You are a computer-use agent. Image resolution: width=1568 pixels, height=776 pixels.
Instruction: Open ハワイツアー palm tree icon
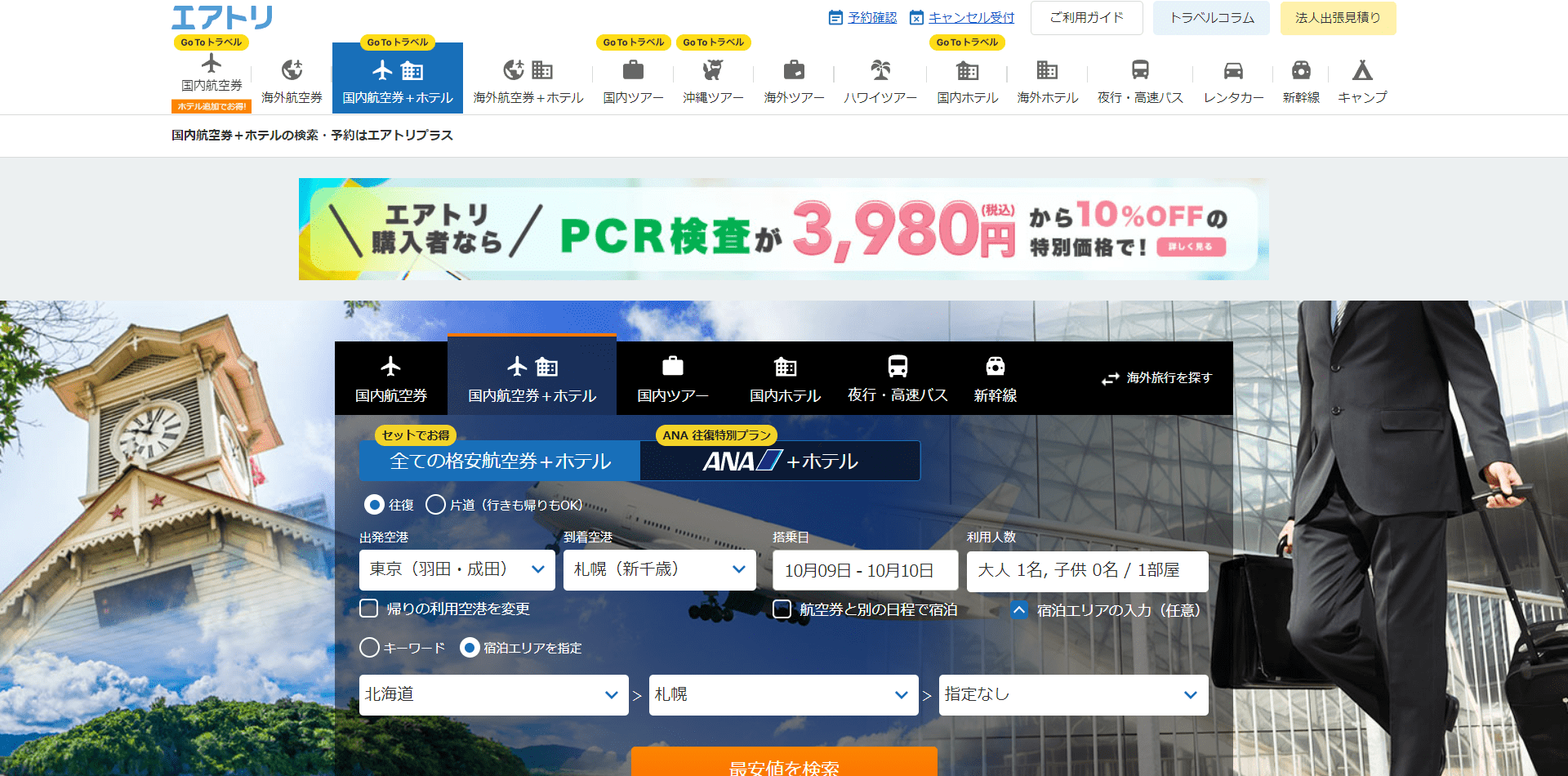pyautogui.click(x=880, y=70)
